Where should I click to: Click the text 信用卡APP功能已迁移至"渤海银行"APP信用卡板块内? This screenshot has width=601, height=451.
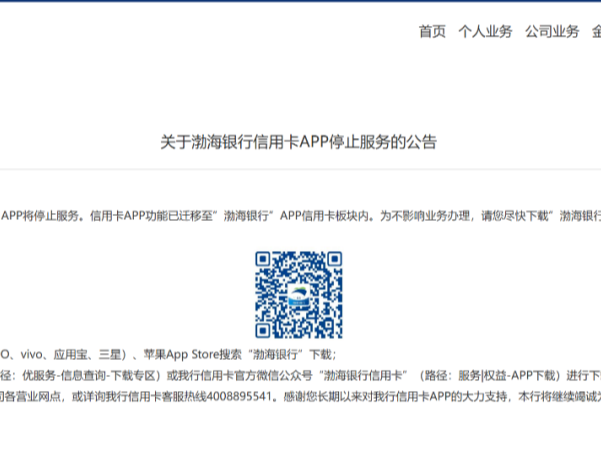229,216
